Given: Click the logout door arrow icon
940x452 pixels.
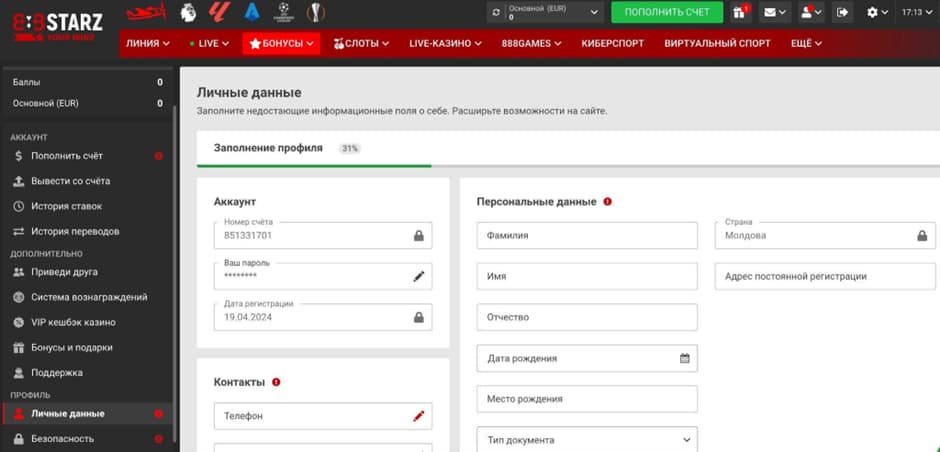Looking at the screenshot, I should tap(842, 12).
